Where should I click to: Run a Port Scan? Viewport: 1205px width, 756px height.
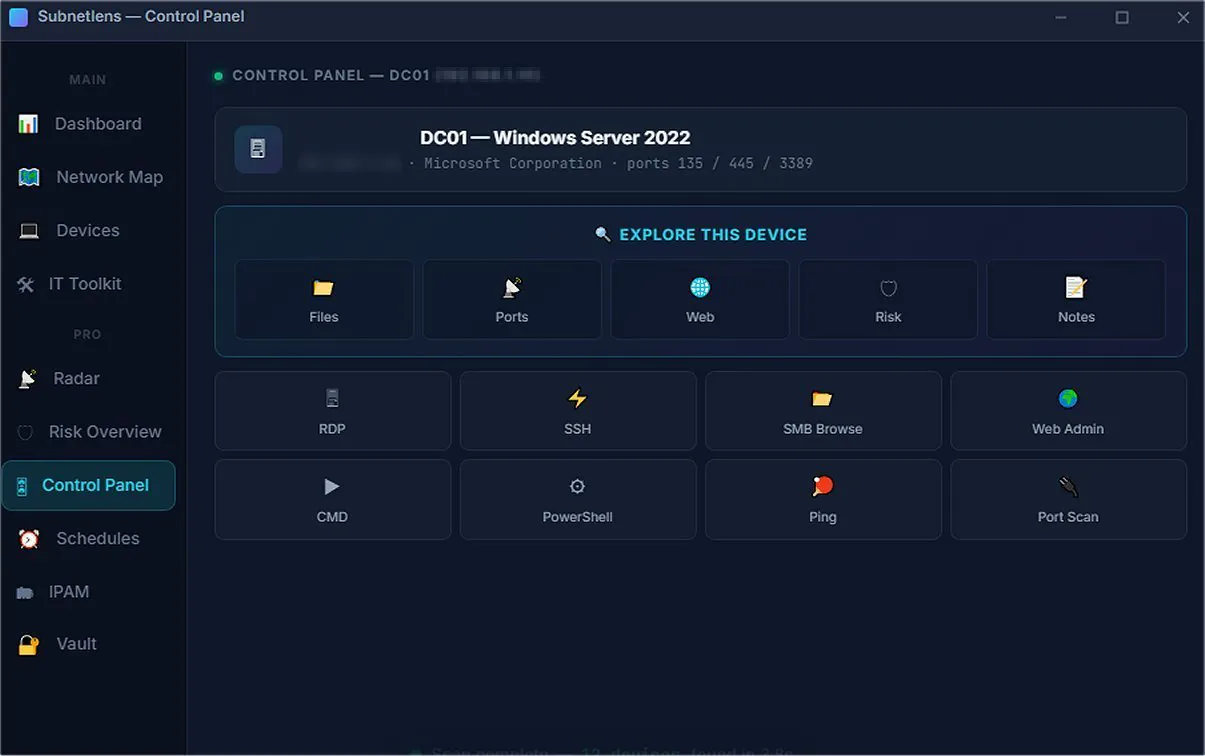1068,500
